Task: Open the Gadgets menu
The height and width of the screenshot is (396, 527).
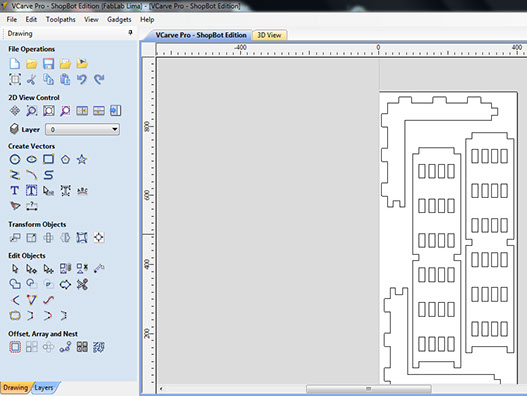Action: tap(119, 19)
